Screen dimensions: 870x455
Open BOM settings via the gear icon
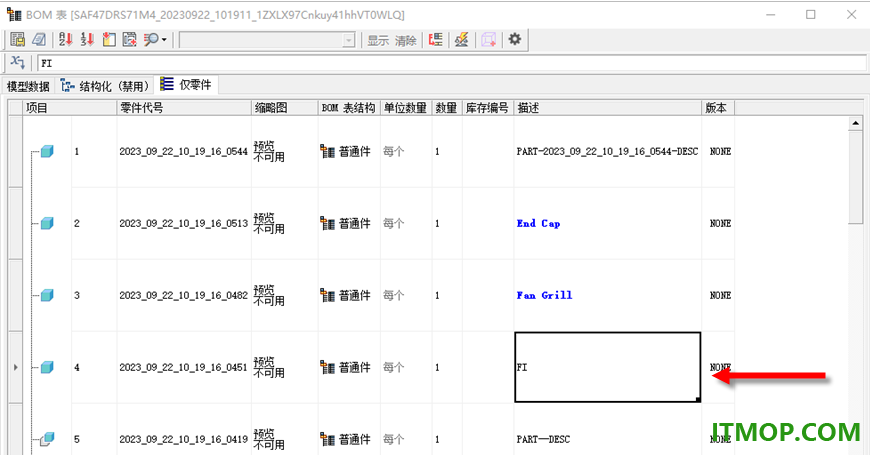point(515,39)
